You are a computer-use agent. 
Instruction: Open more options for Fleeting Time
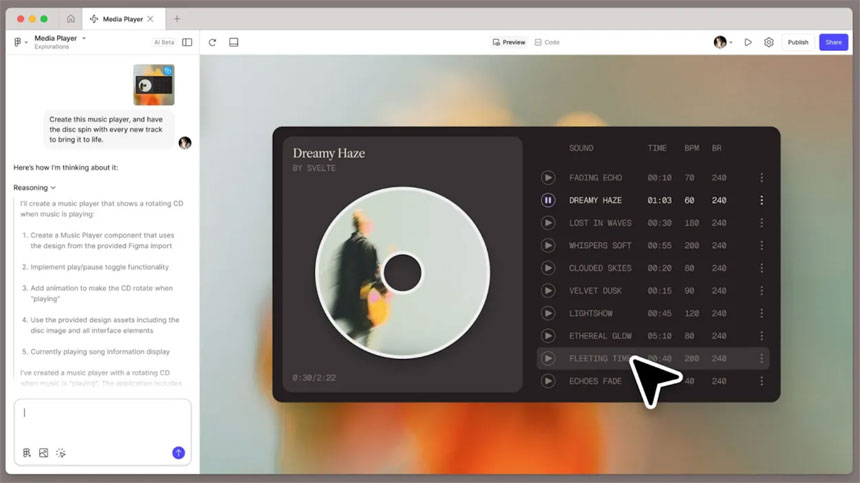tap(761, 358)
